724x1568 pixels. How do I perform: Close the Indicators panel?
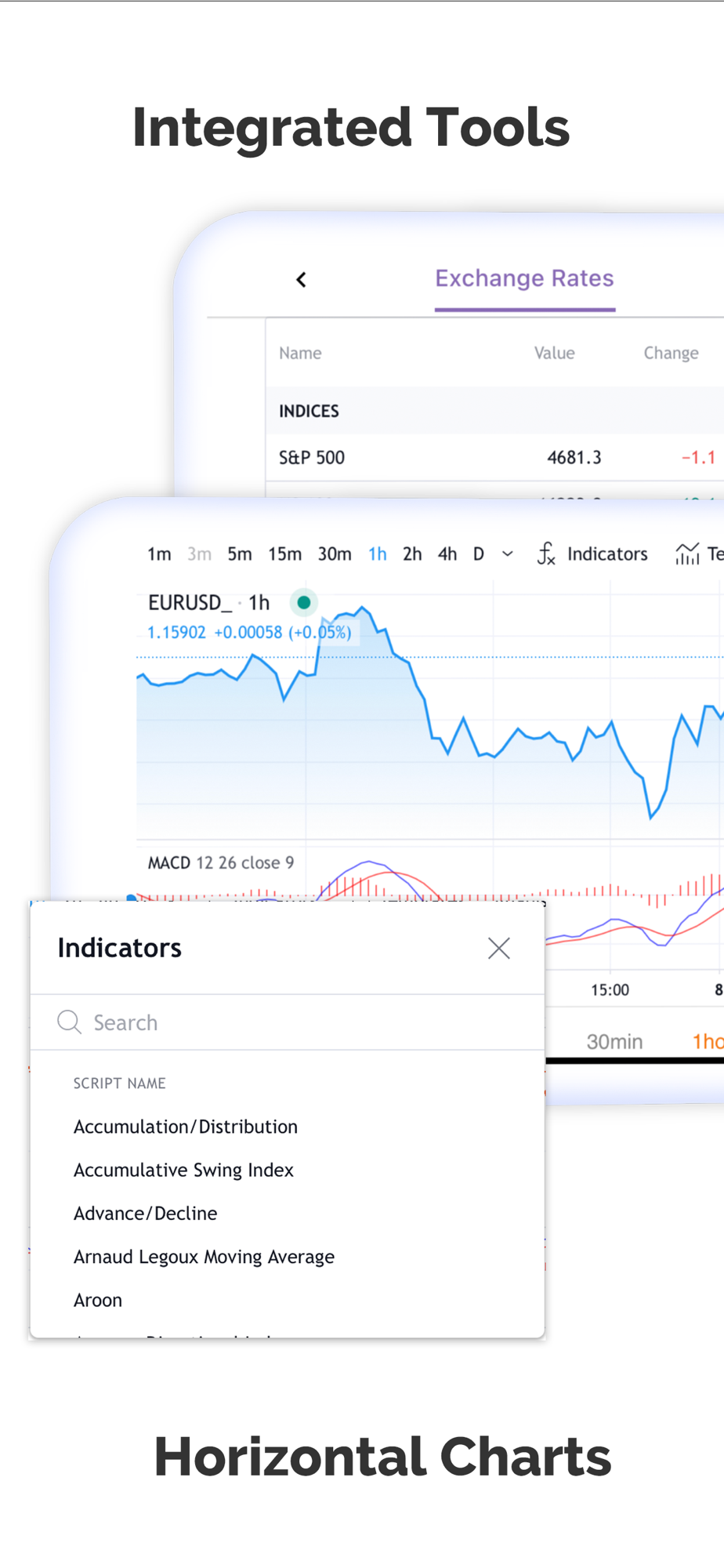pyautogui.click(x=498, y=949)
